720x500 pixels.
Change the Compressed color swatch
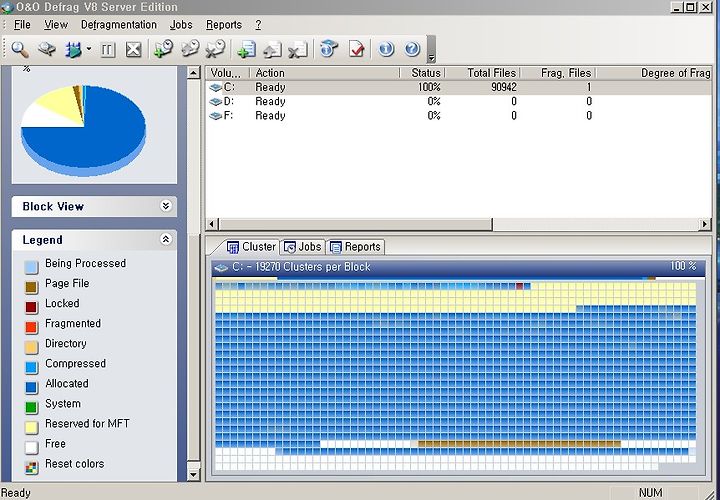(x=31, y=367)
